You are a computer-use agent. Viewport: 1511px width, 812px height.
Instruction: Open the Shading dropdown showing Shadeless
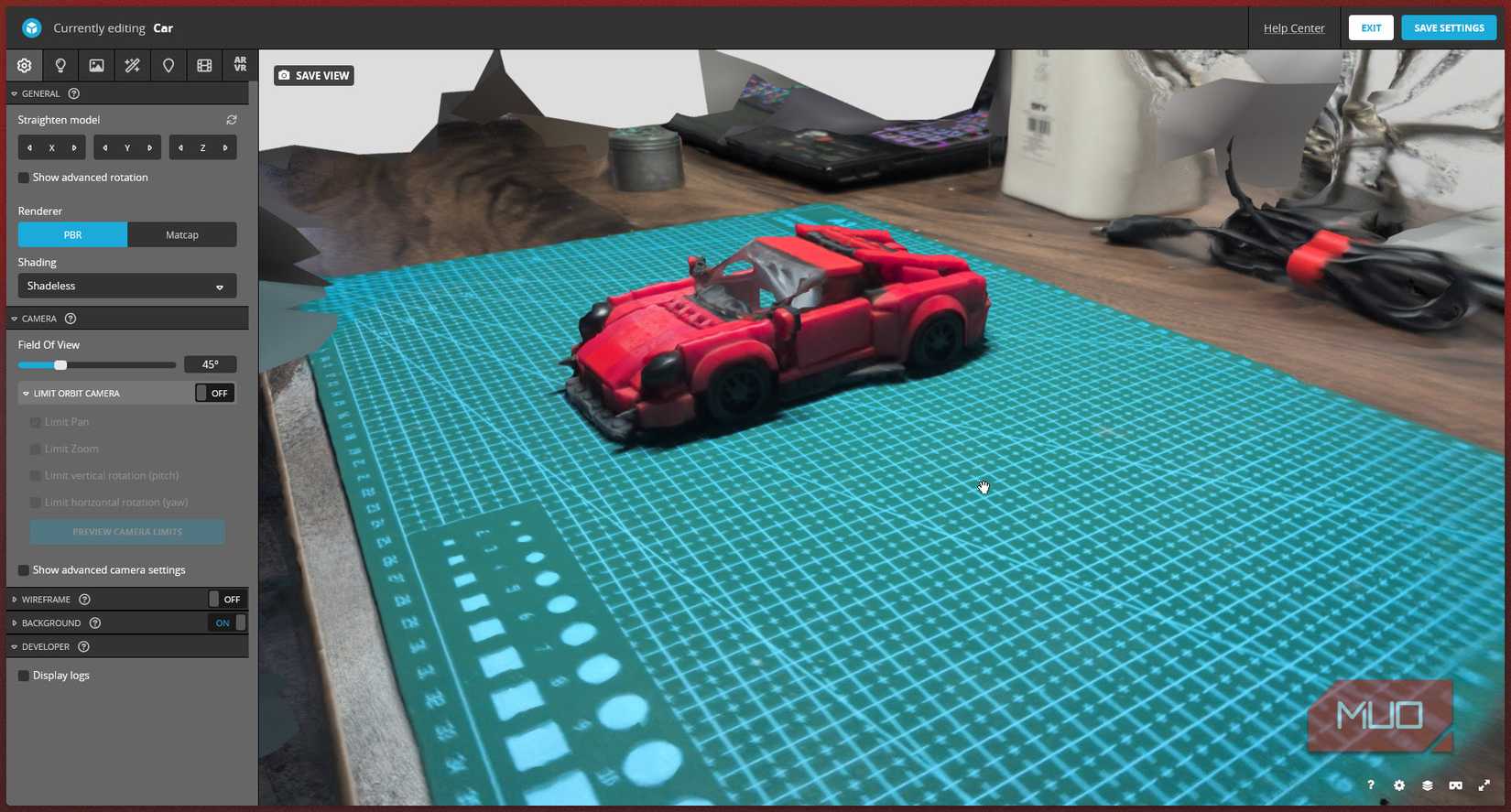coord(127,286)
